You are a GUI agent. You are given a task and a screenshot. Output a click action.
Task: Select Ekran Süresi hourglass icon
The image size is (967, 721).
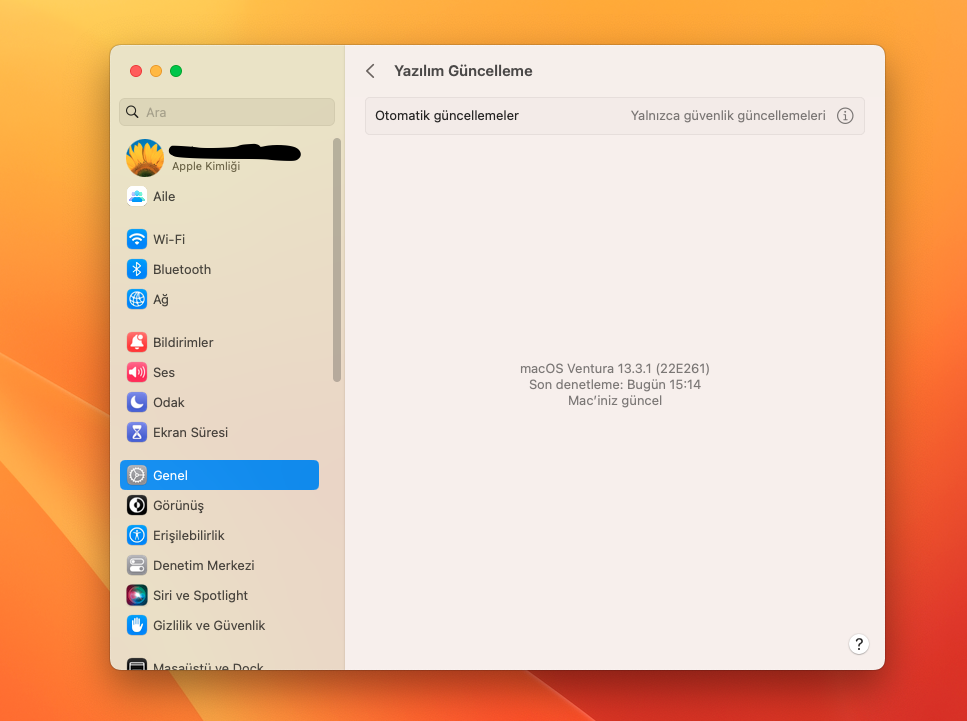[137, 432]
